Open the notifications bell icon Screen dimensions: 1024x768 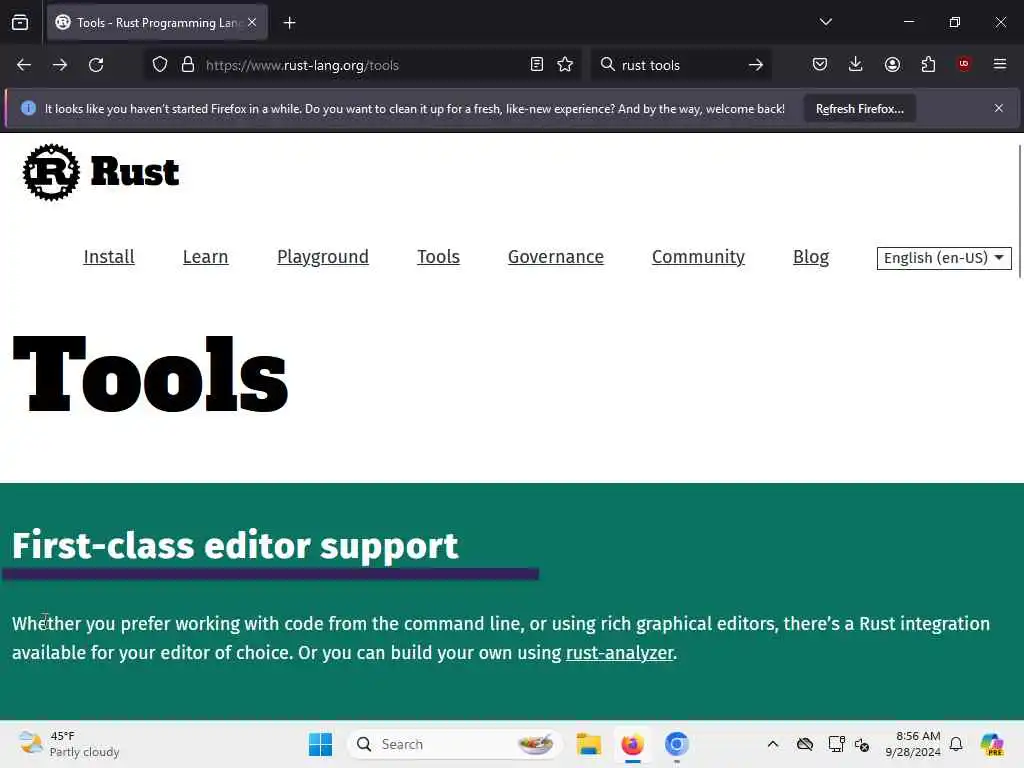click(x=956, y=744)
